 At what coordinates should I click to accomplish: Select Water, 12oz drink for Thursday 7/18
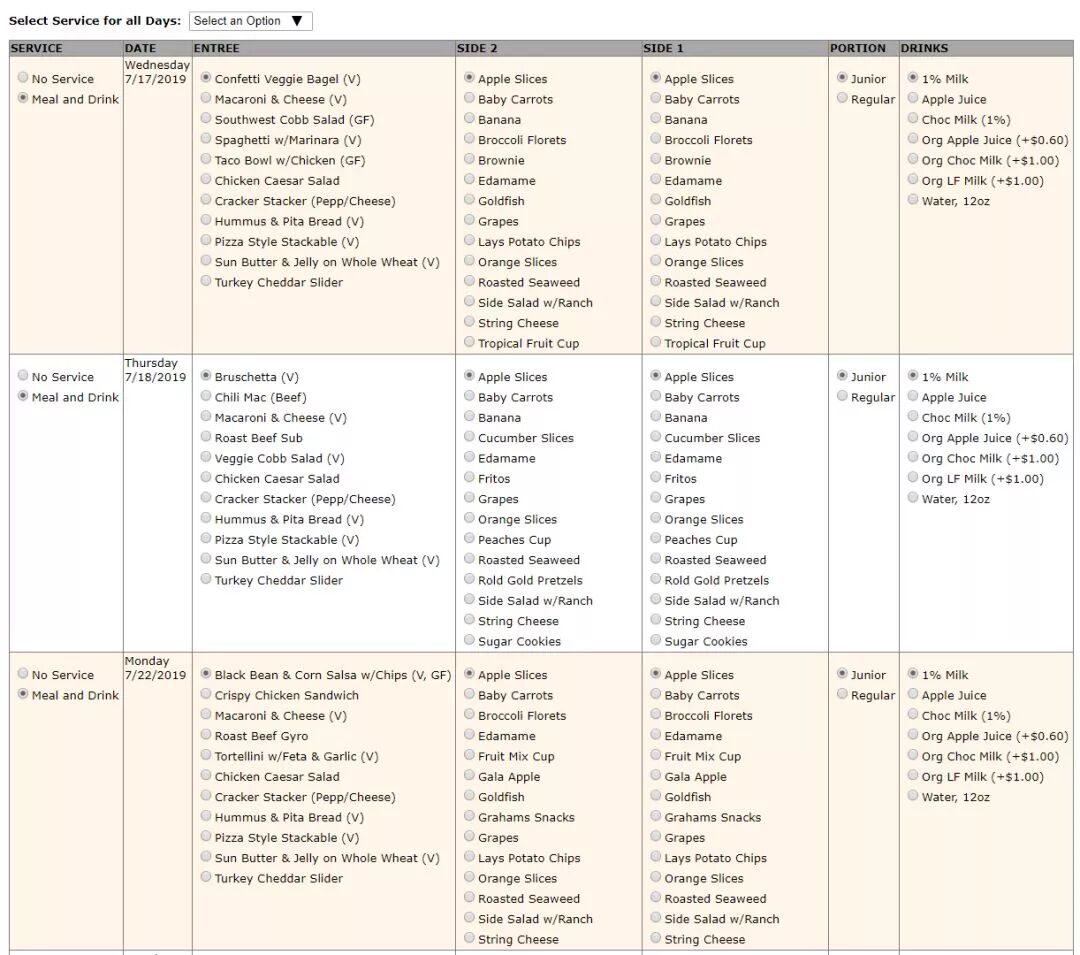[913, 497]
